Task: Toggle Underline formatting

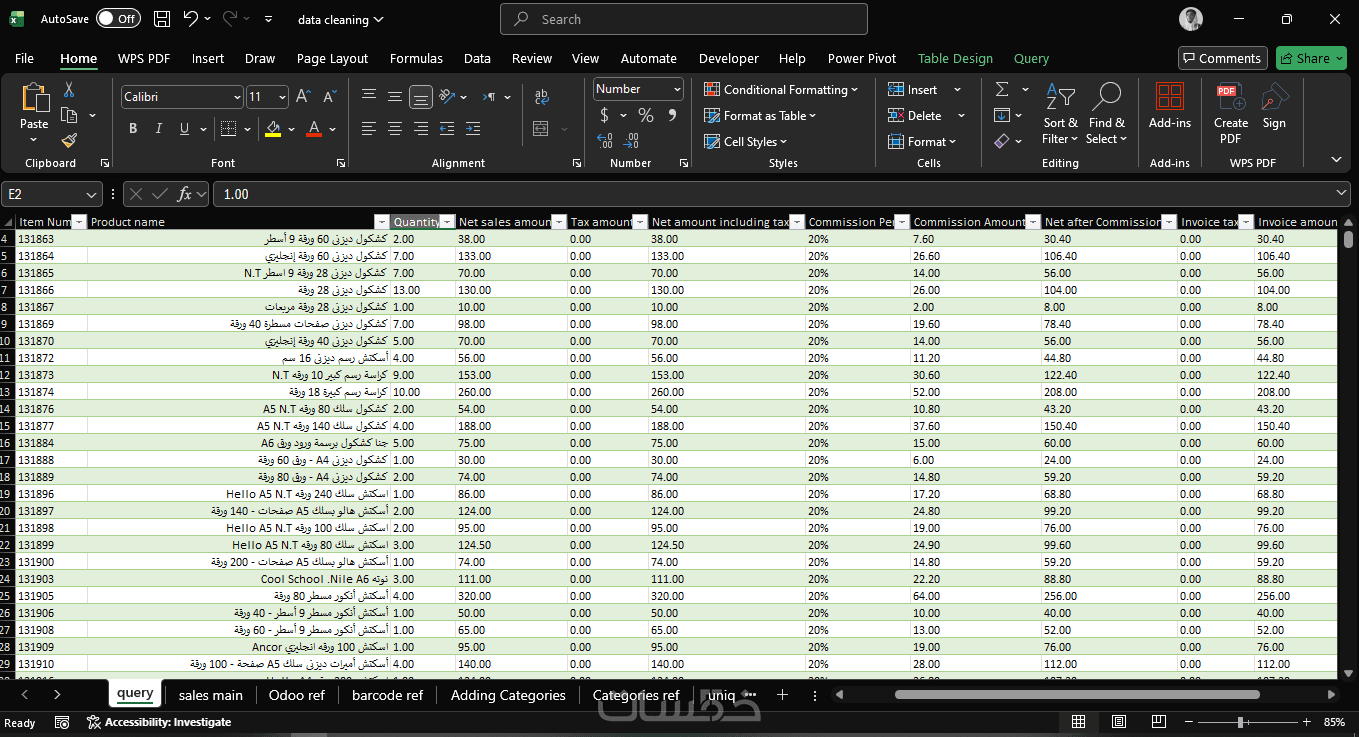Action: tap(184, 129)
